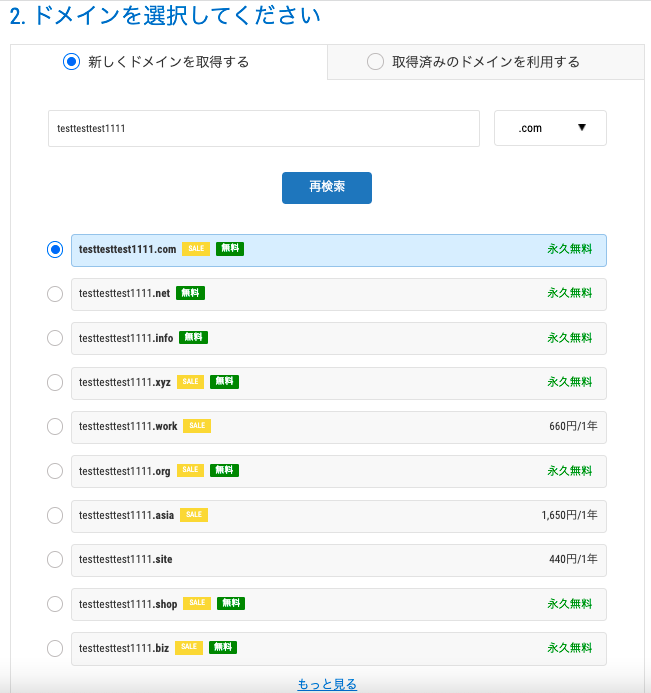The width and height of the screenshot is (651, 693).
Task: Select the testtesttest1111.com radio button
Action: (55, 250)
